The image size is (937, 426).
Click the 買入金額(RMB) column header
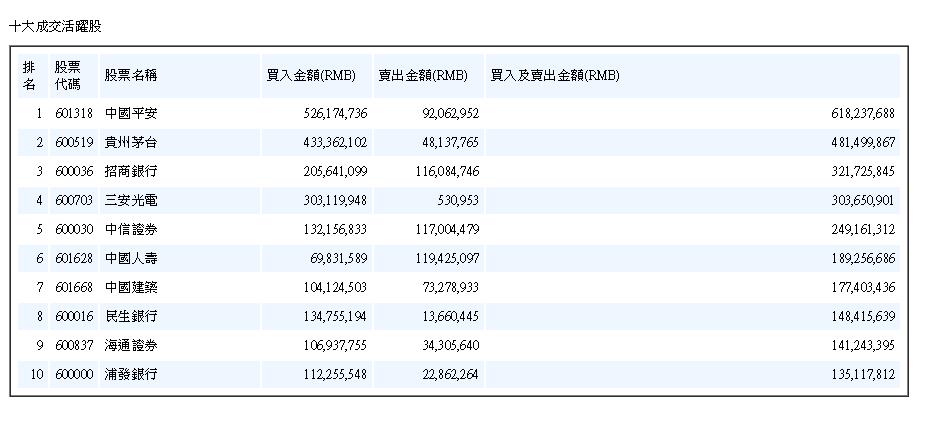(x=312, y=75)
